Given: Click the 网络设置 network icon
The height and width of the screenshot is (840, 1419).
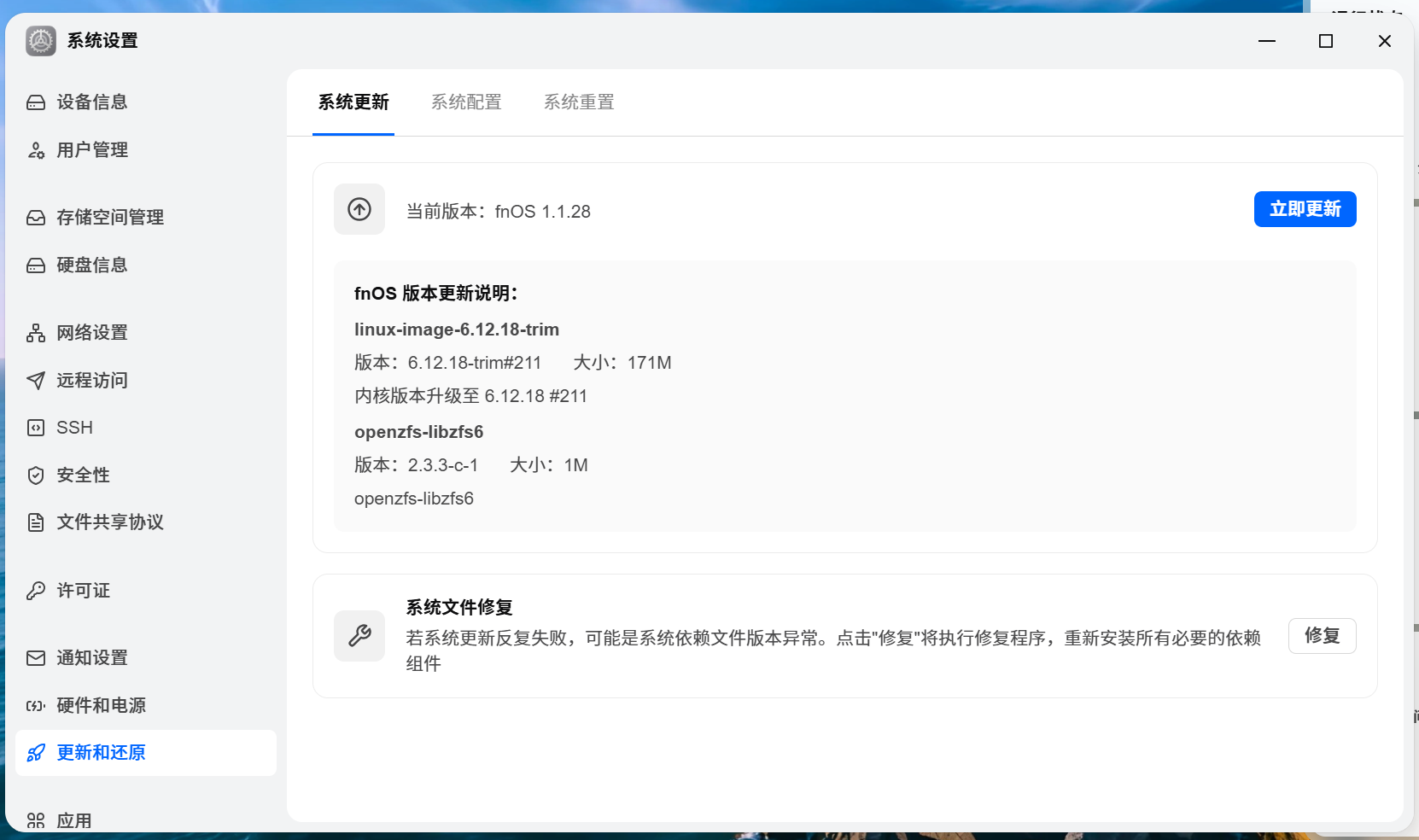Looking at the screenshot, I should [x=36, y=333].
